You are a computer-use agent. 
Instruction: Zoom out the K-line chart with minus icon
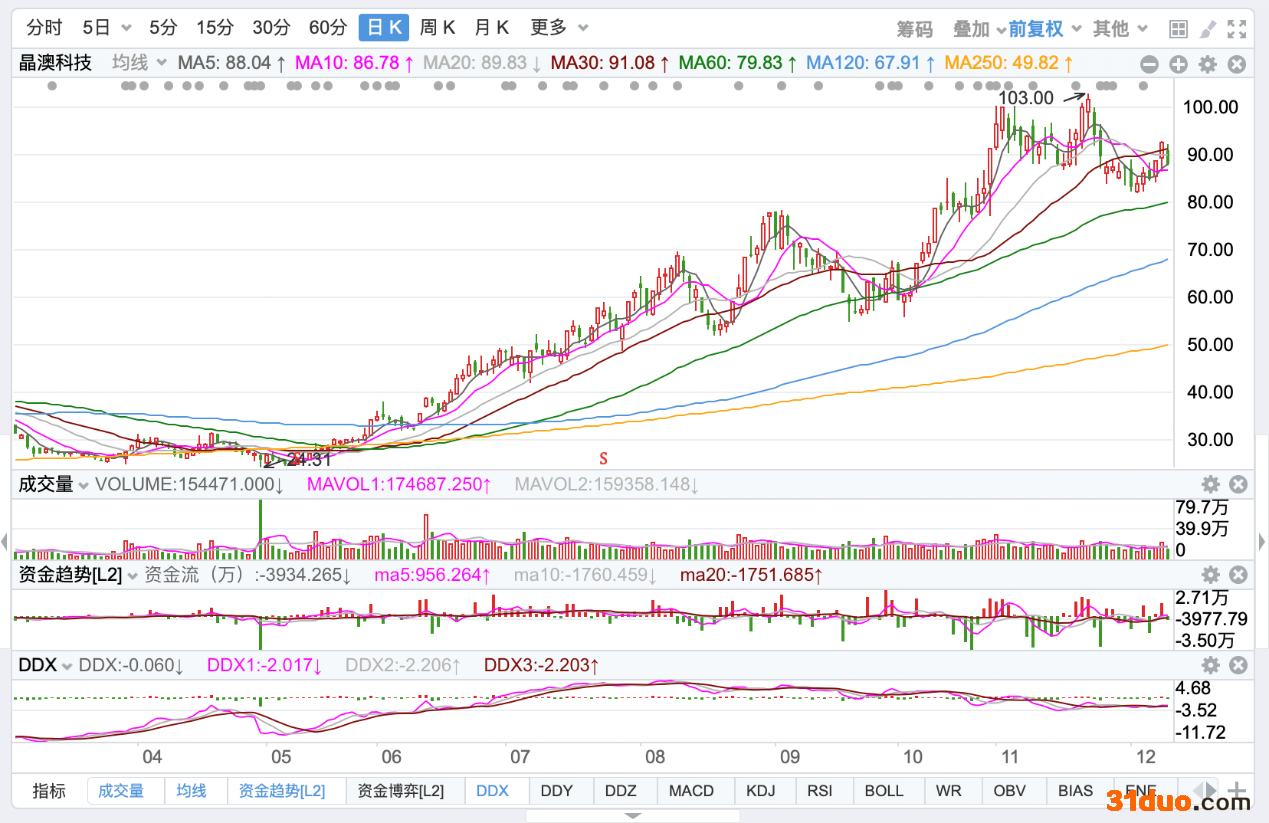[1149, 64]
